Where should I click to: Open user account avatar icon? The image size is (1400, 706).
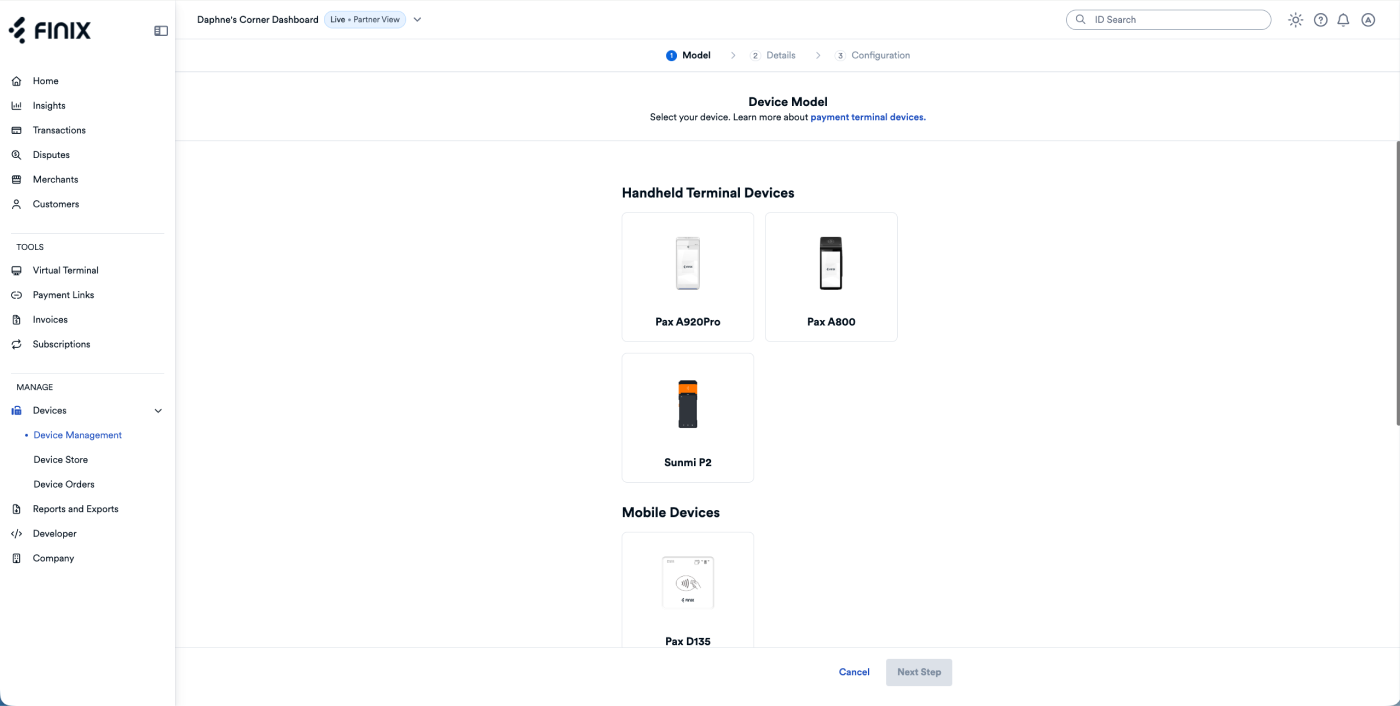coord(1369,20)
